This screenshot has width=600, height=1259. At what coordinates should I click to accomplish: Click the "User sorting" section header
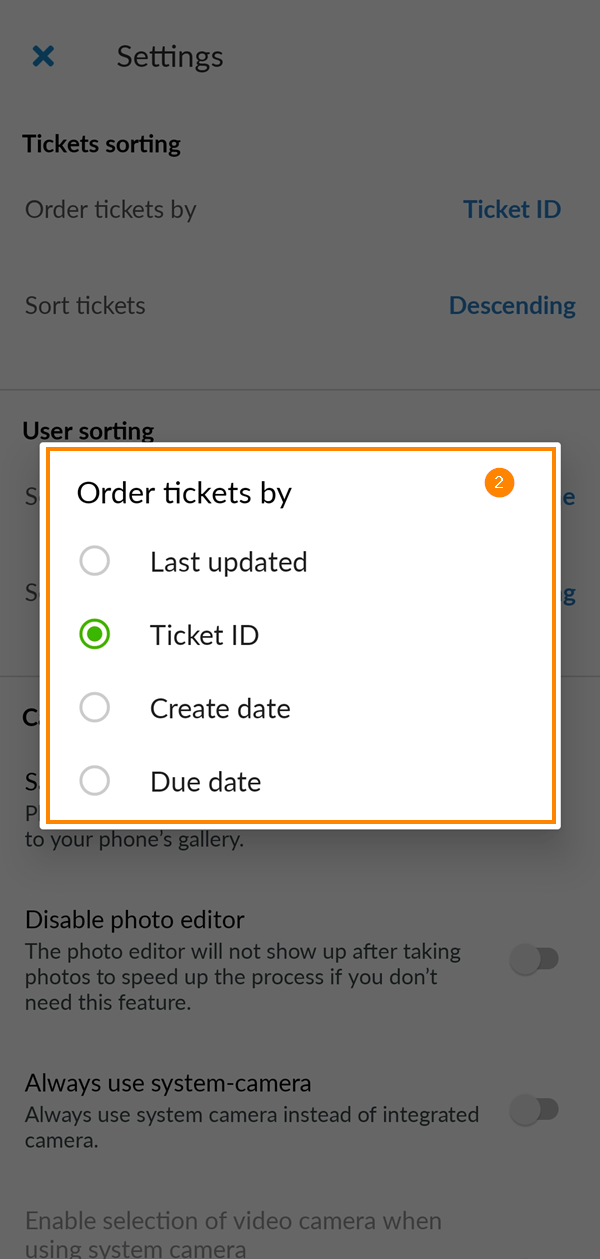pyautogui.click(x=88, y=430)
